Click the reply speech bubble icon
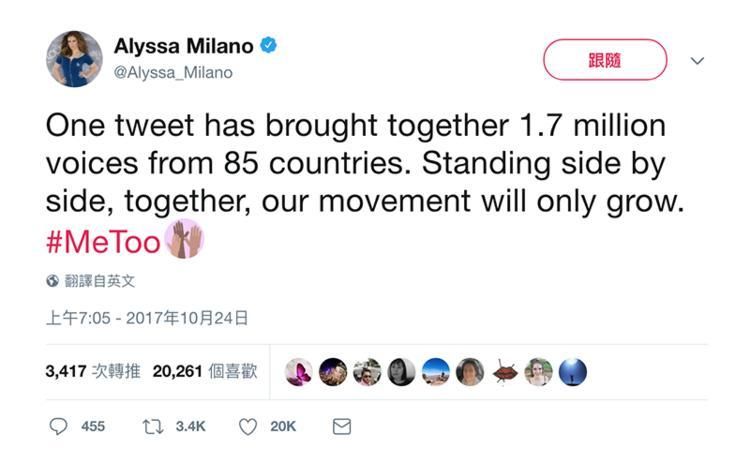This screenshot has width=750, height=463. (x=58, y=426)
